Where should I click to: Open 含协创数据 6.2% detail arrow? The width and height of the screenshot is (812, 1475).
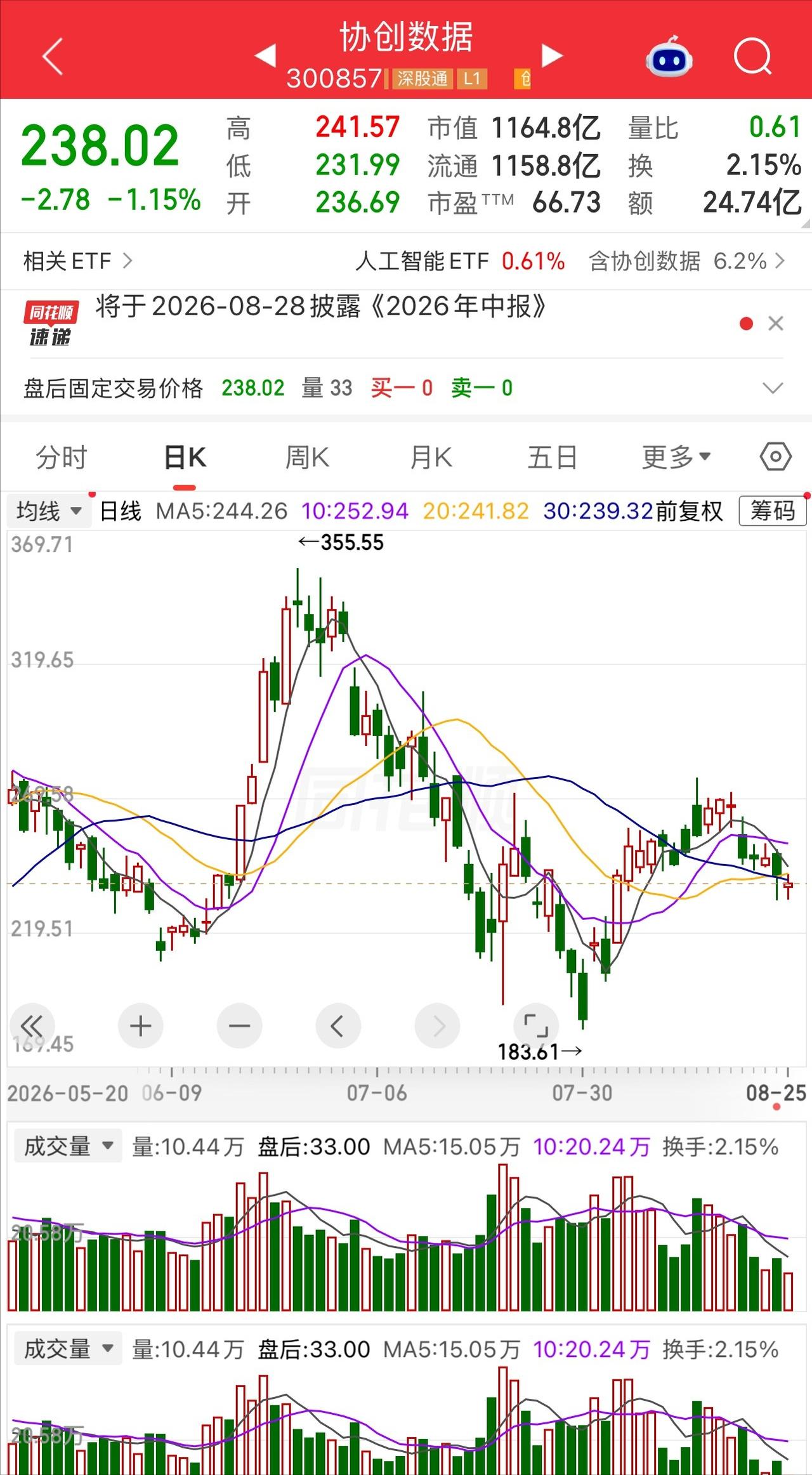(x=780, y=261)
